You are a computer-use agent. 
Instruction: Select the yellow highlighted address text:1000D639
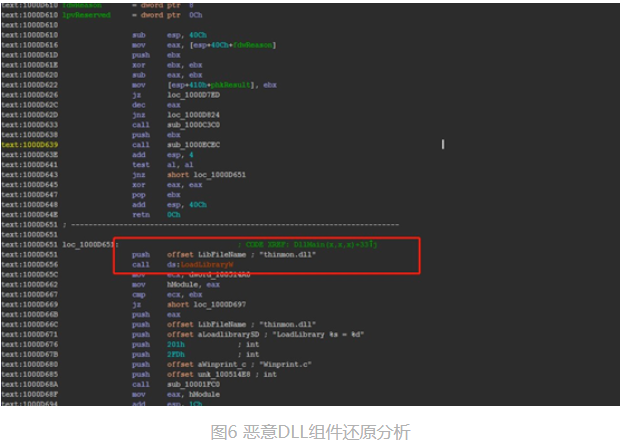click(29, 145)
